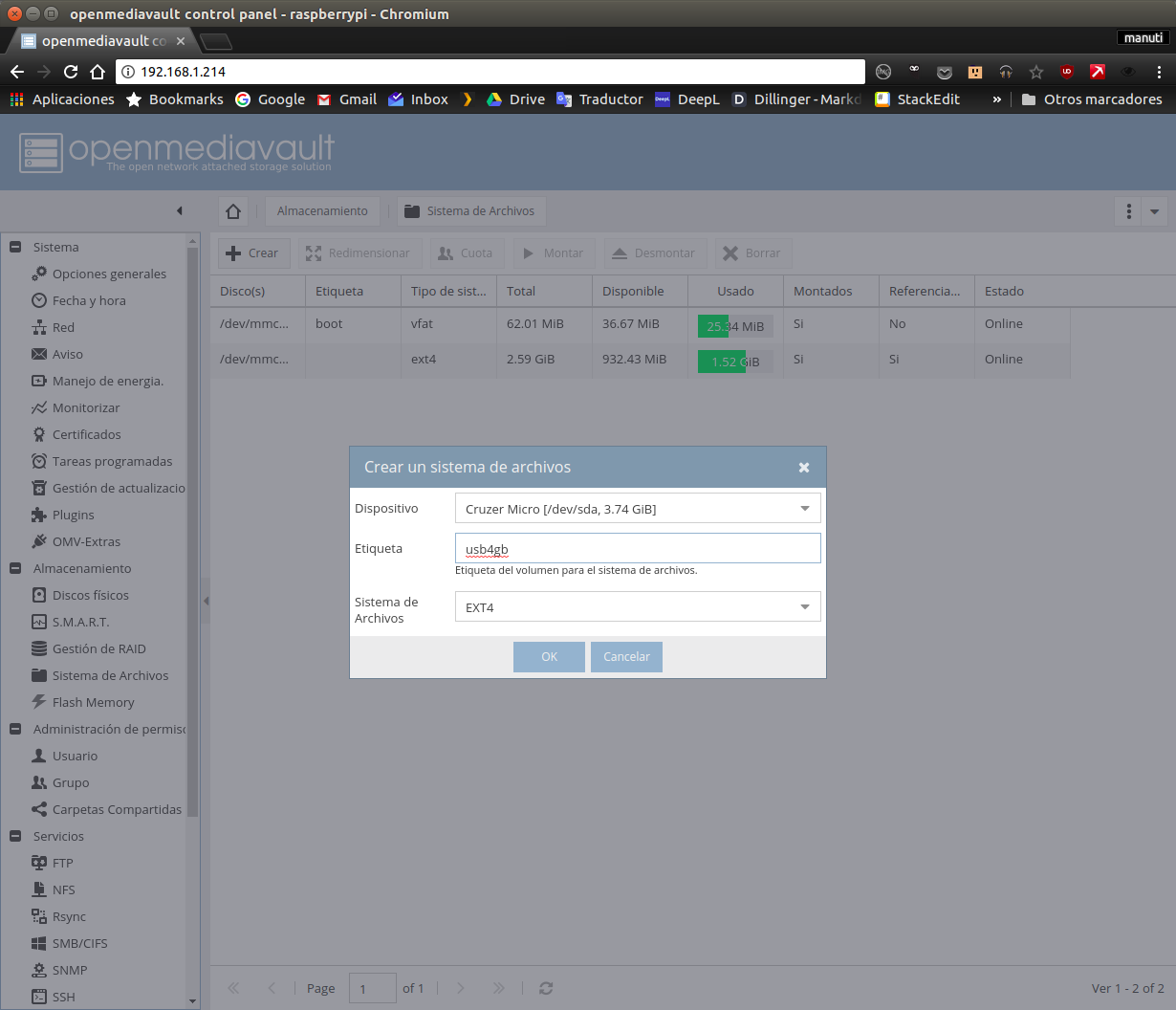Click the Crear plus button
This screenshot has width=1176, height=1010.
[252, 253]
